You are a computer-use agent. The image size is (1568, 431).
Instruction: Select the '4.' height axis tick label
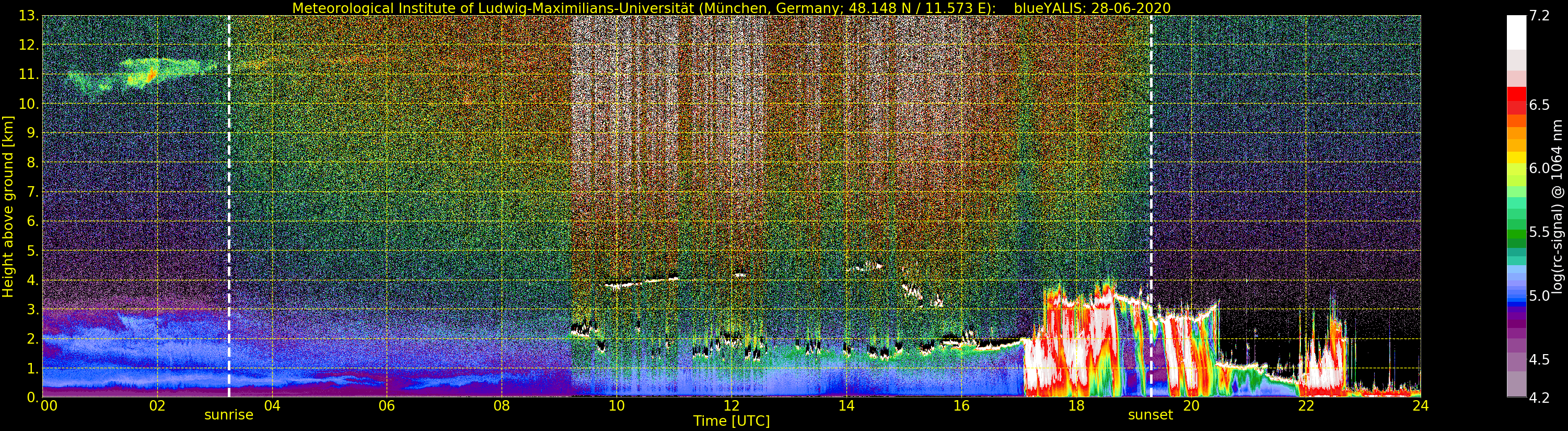pos(32,280)
